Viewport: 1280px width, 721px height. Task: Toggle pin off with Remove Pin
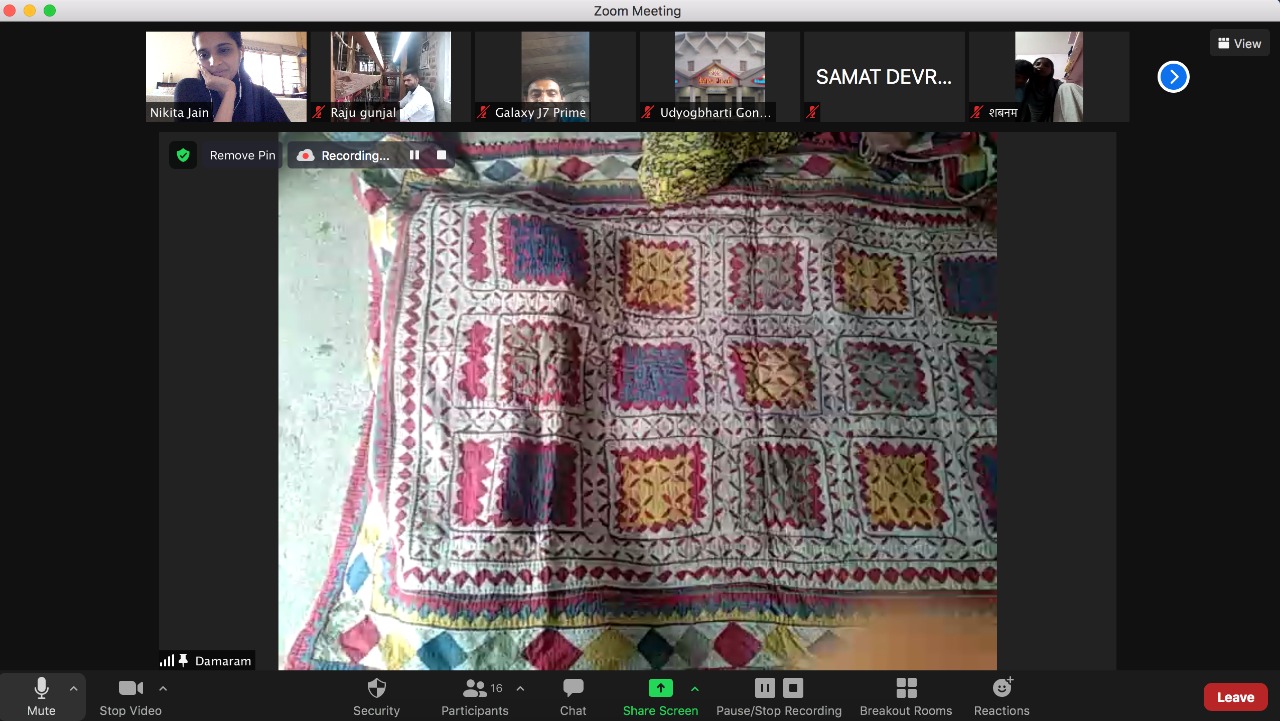[x=242, y=155]
